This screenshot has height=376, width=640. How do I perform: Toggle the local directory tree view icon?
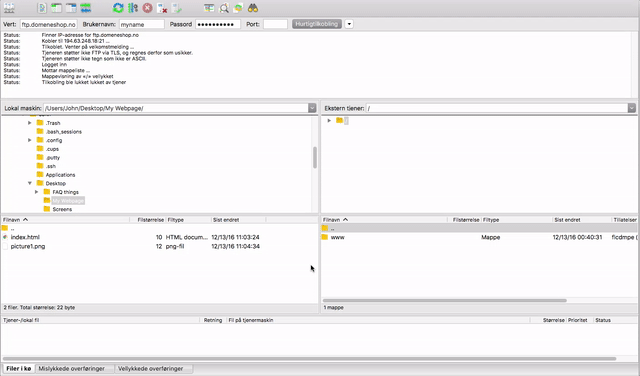56,8
